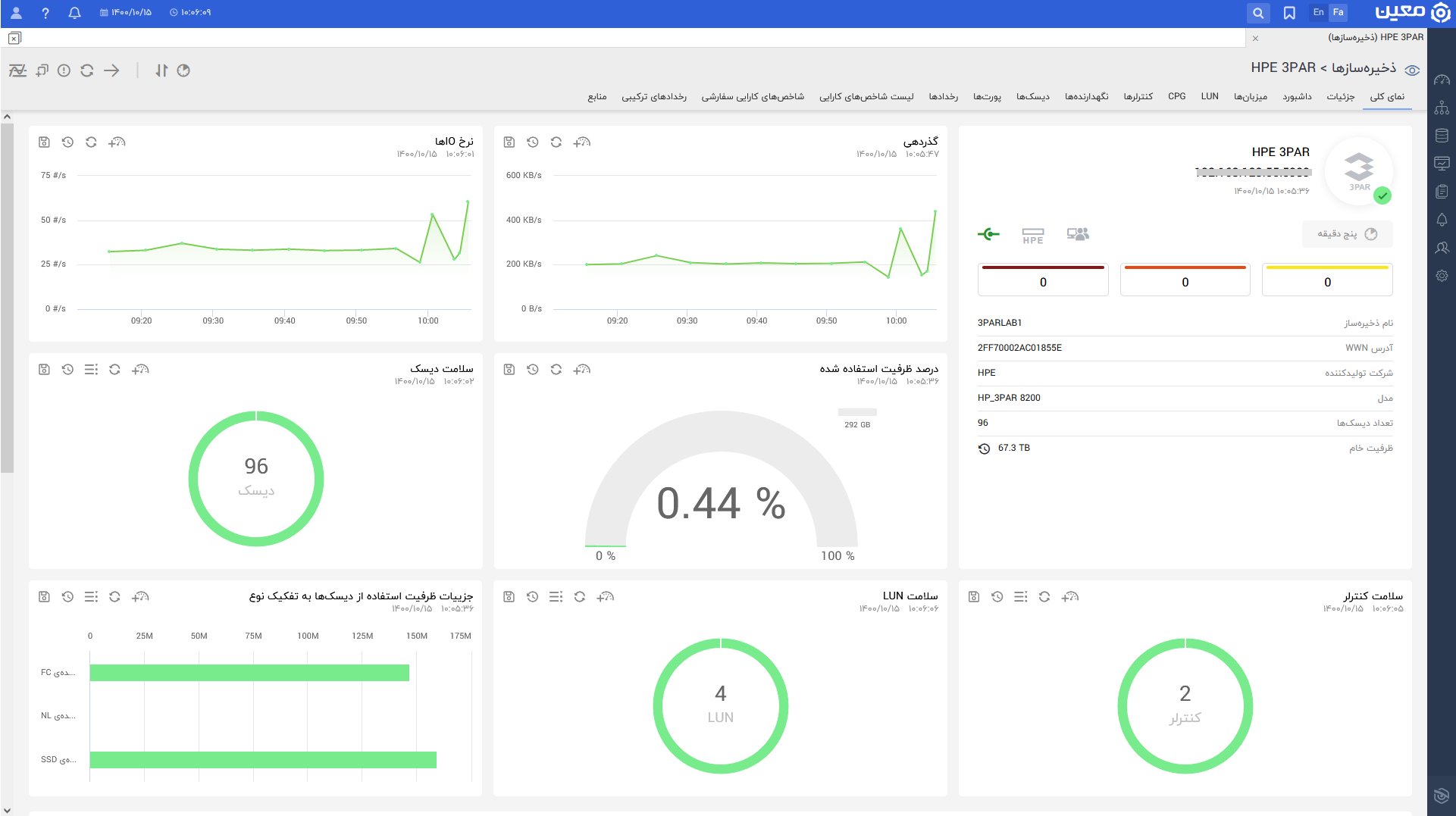Click the SSD disk capacity bar
Screen dimensions: 1456x816
[x=263, y=760]
